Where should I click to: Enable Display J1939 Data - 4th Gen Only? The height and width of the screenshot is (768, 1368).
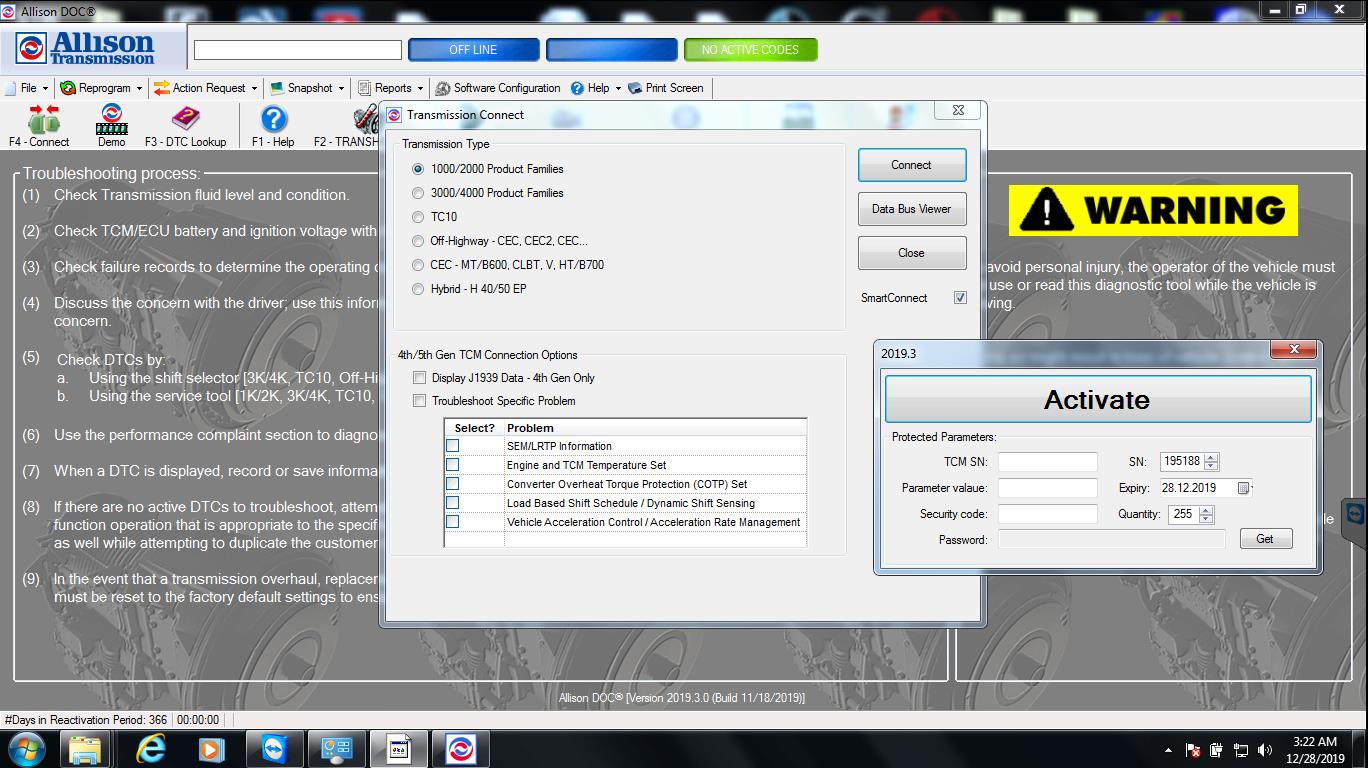[x=419, y=378]
